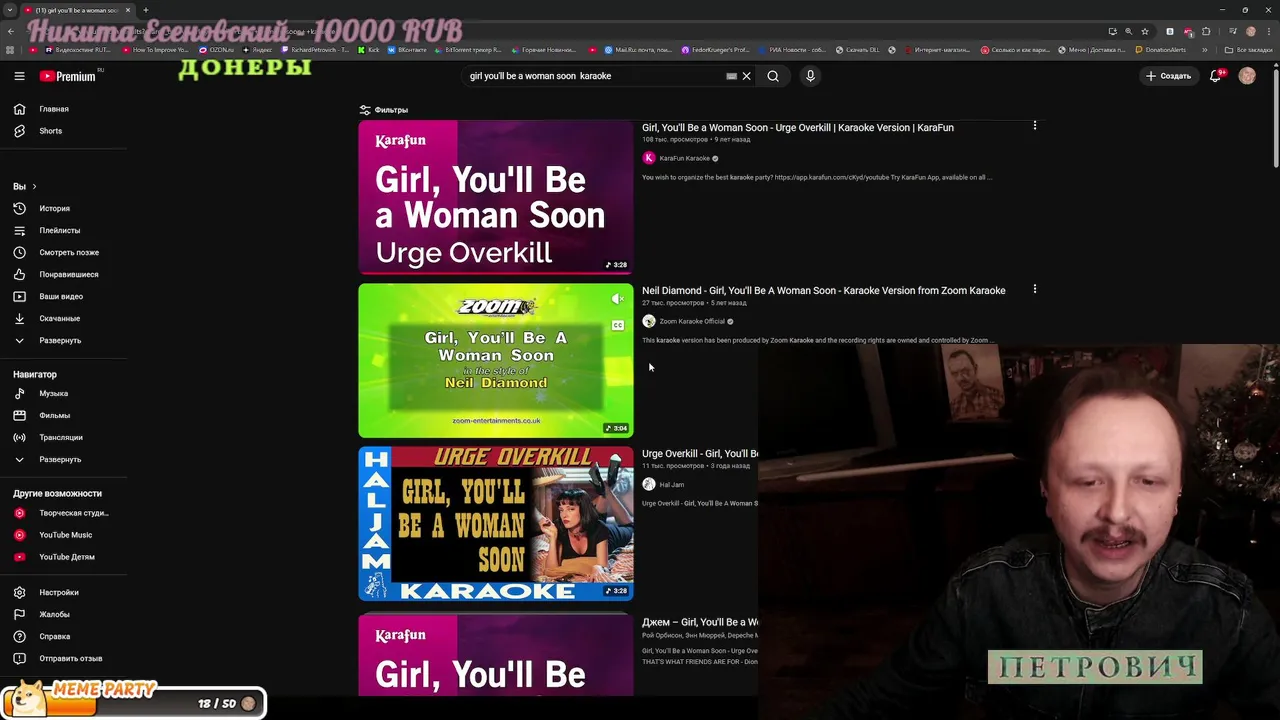Toggle subtitles on Zoom Karaoke preview
This screenshot has width=1280, height=720.
[x=618, y=325]
